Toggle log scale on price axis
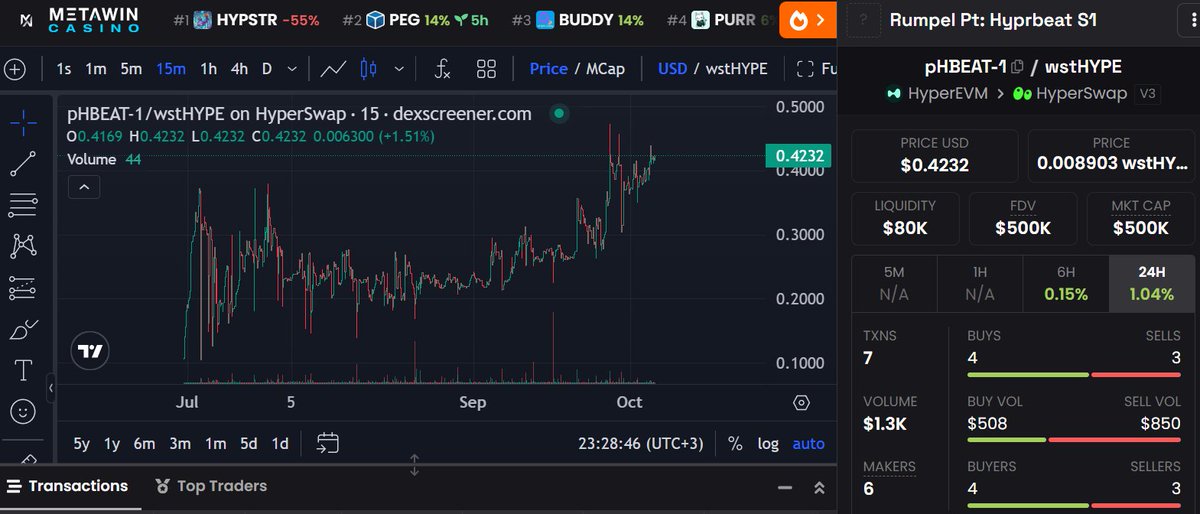The height and width of the screenshot is (514, 1200). (768, 443)
